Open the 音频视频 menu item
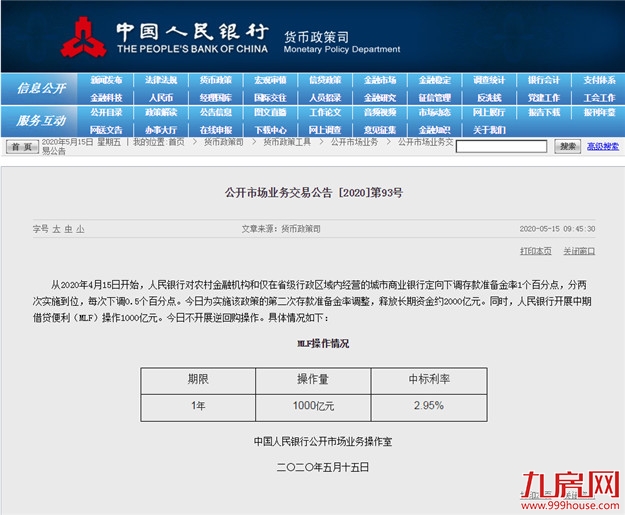 coord(380,112)
